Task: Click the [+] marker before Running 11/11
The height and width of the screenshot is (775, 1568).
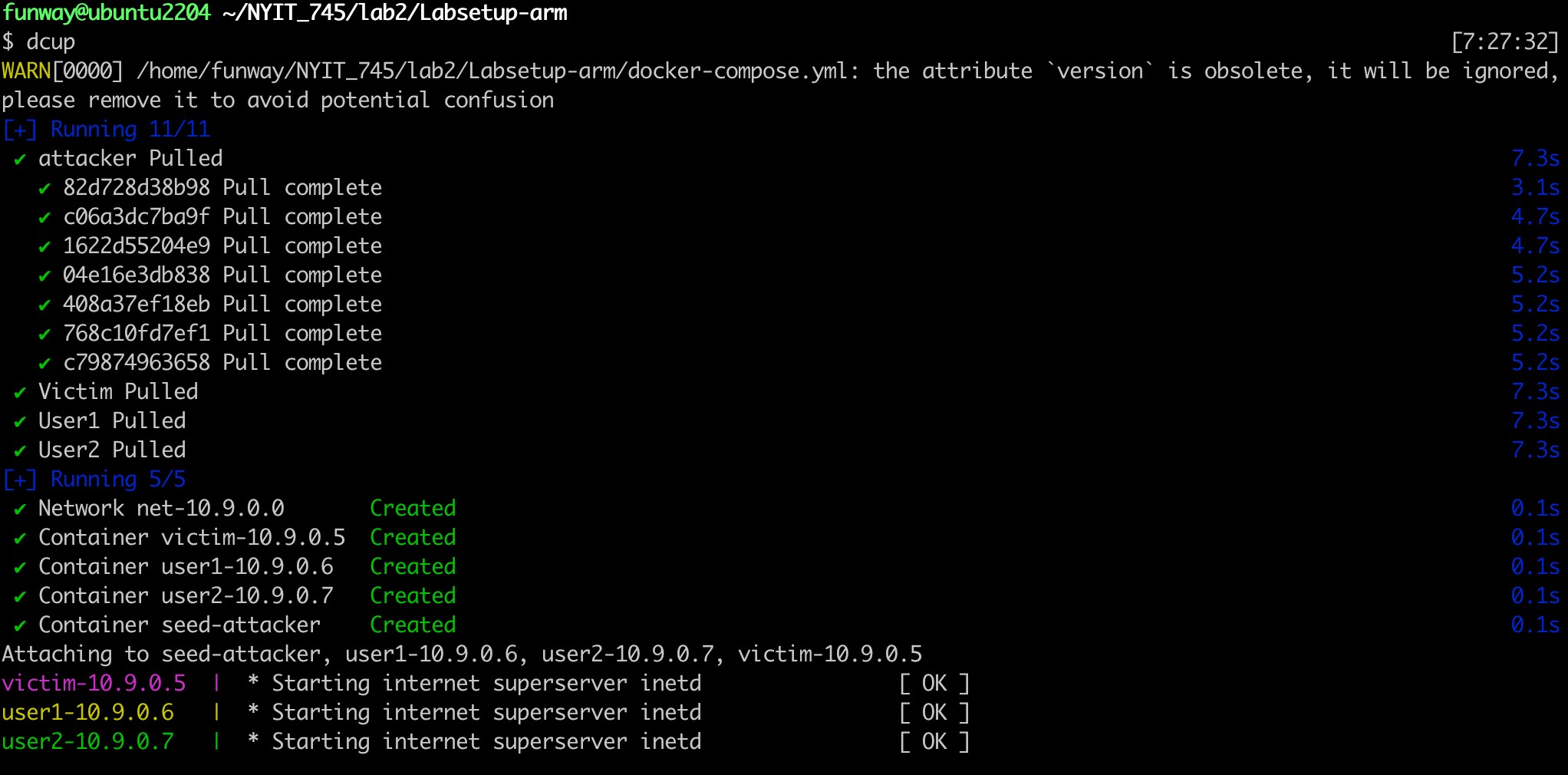Action: [x=19, y=130]
